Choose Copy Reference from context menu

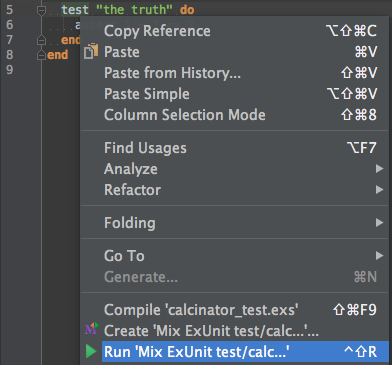coord(235,31)
